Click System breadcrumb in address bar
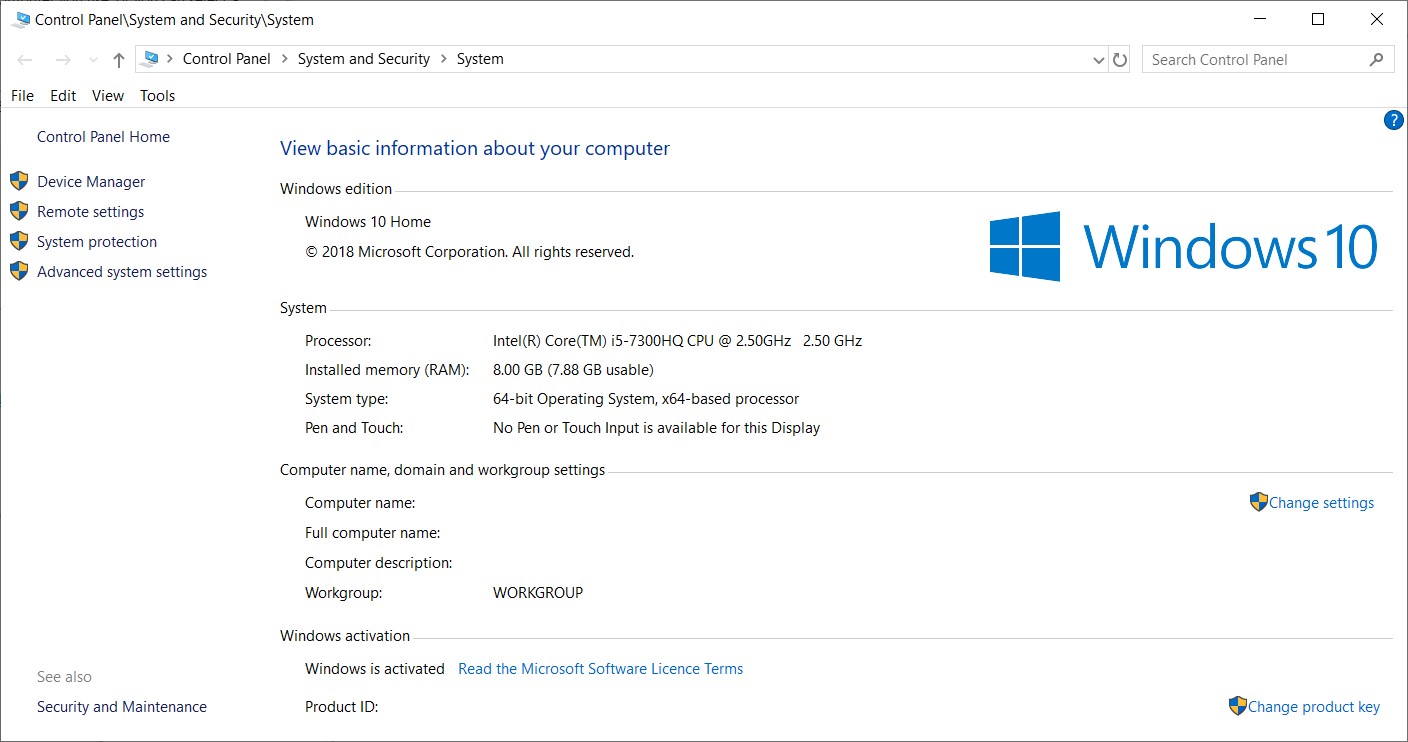The image size is (1408, 742). pyautogui.click(x=480, y=59)
